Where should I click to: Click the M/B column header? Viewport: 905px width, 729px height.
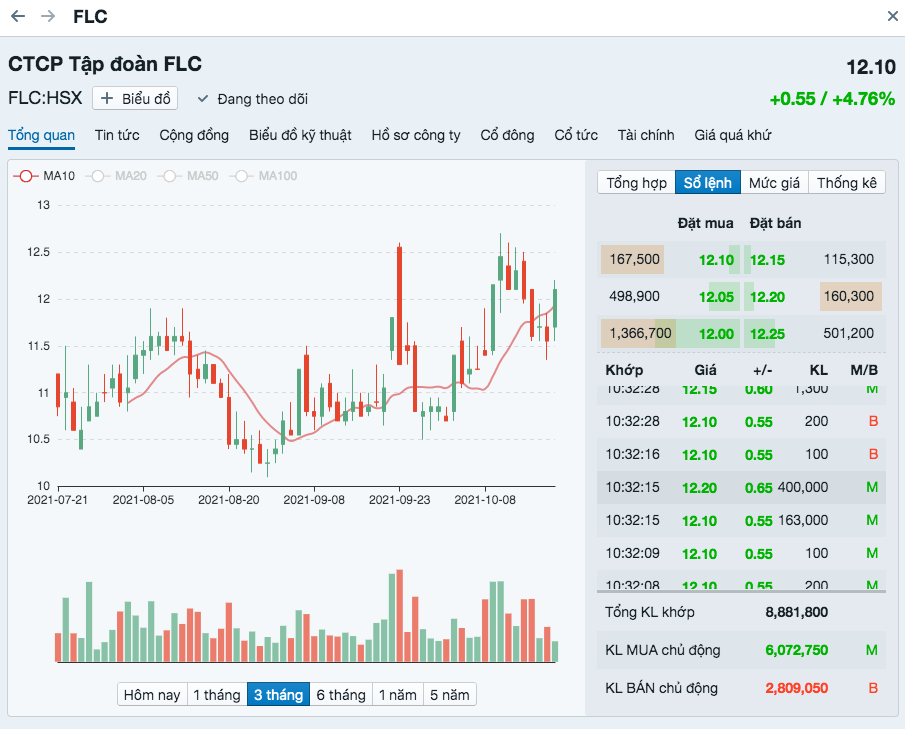(864, 370)
